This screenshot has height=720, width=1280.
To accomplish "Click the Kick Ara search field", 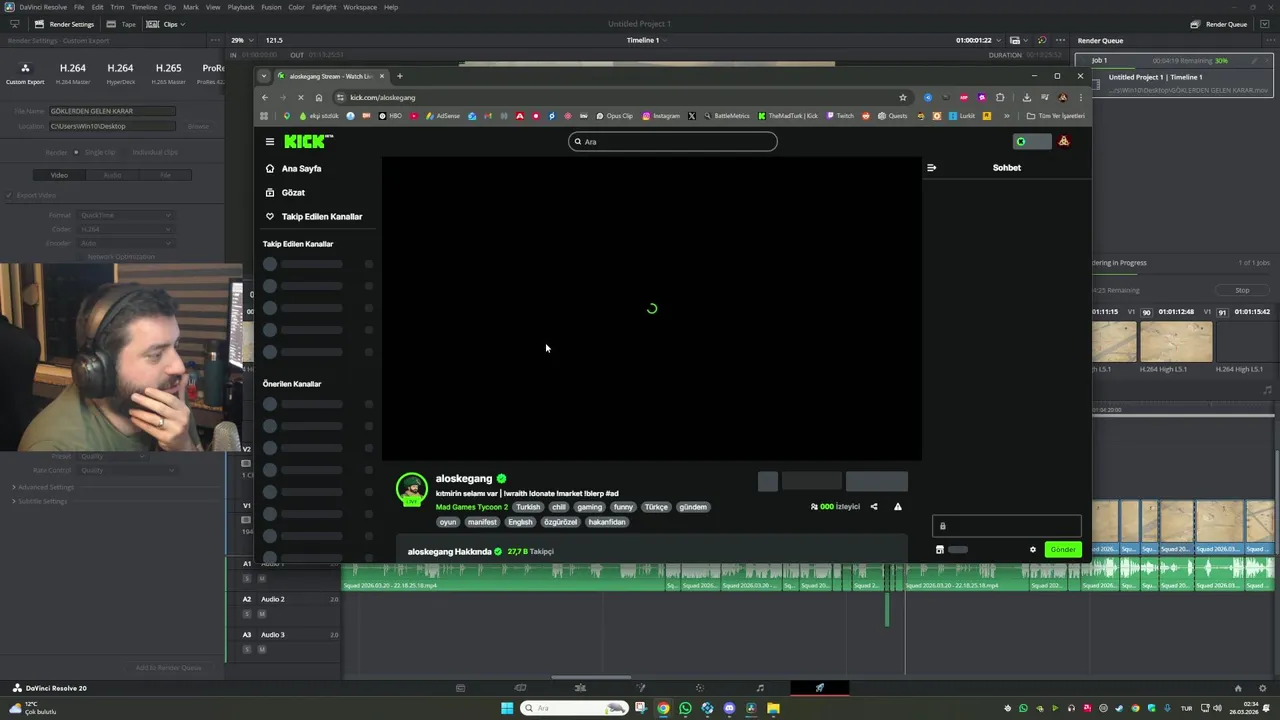I will pos(672,141).
